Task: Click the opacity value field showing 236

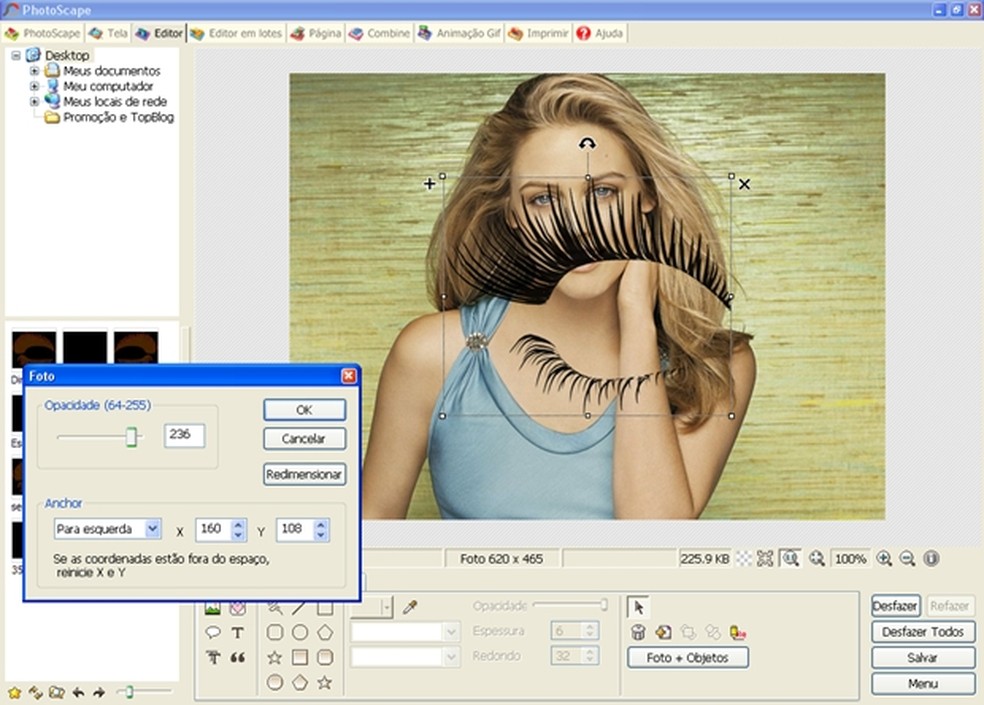Action: coord(184,435)
